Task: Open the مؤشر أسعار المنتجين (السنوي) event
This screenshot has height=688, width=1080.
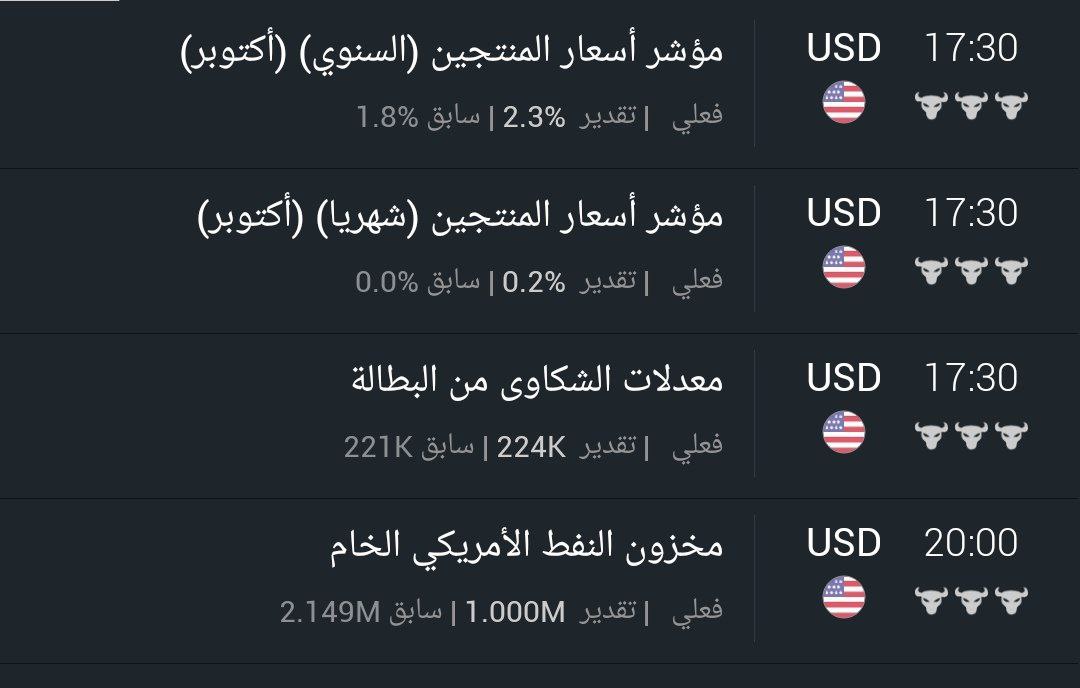Action: pos(452,51)
